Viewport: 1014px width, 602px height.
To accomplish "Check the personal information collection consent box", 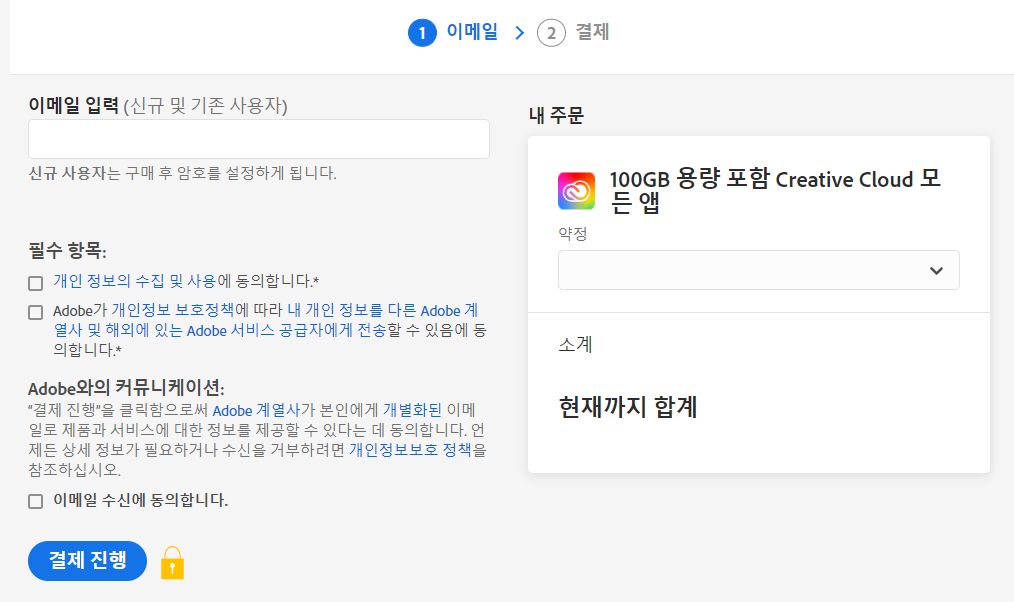I will 36,283.
